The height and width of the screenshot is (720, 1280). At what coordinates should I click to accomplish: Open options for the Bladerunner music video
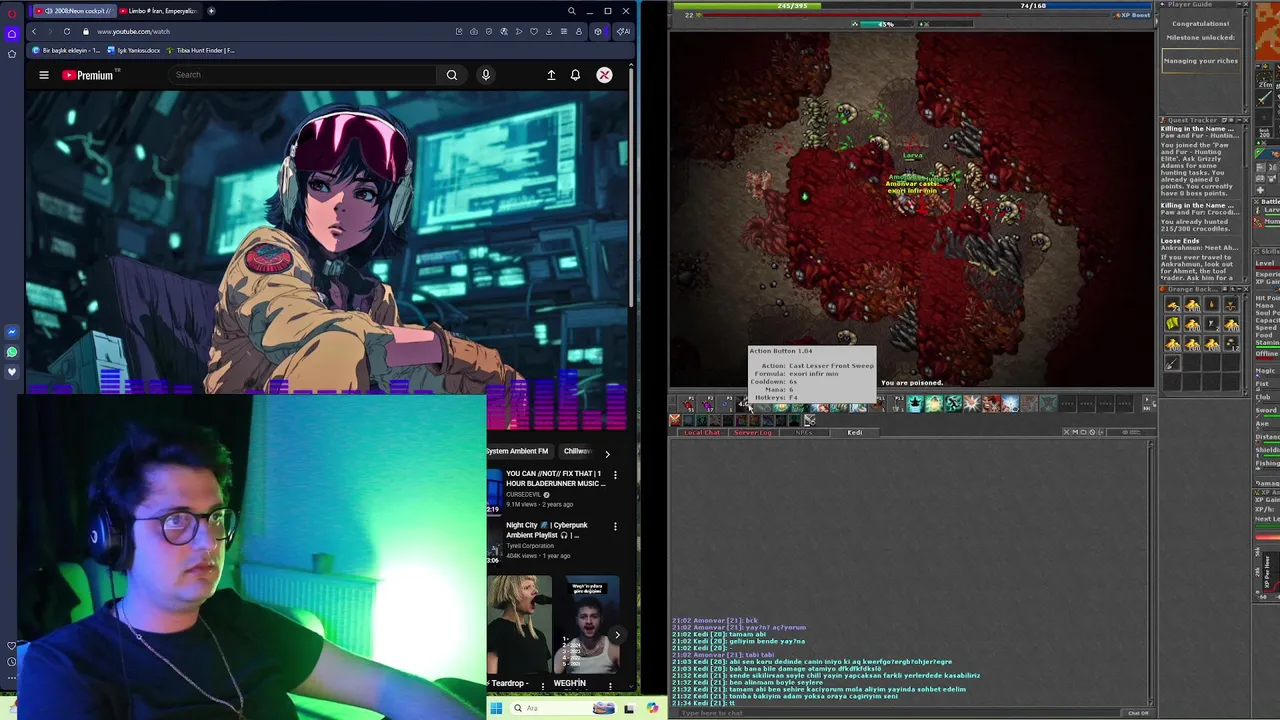tap(615, 474)
